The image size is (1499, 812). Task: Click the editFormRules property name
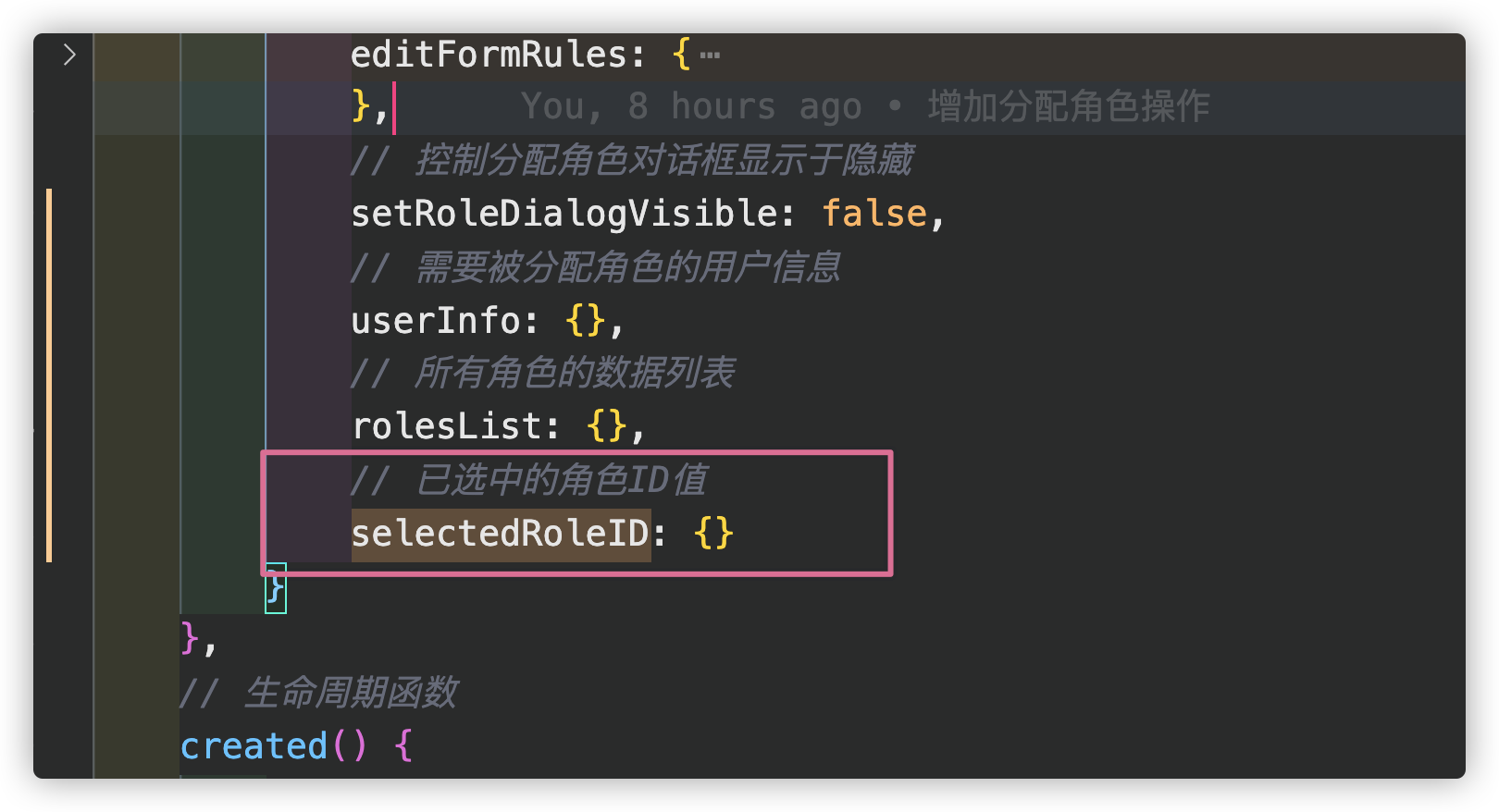coord(489,55)
